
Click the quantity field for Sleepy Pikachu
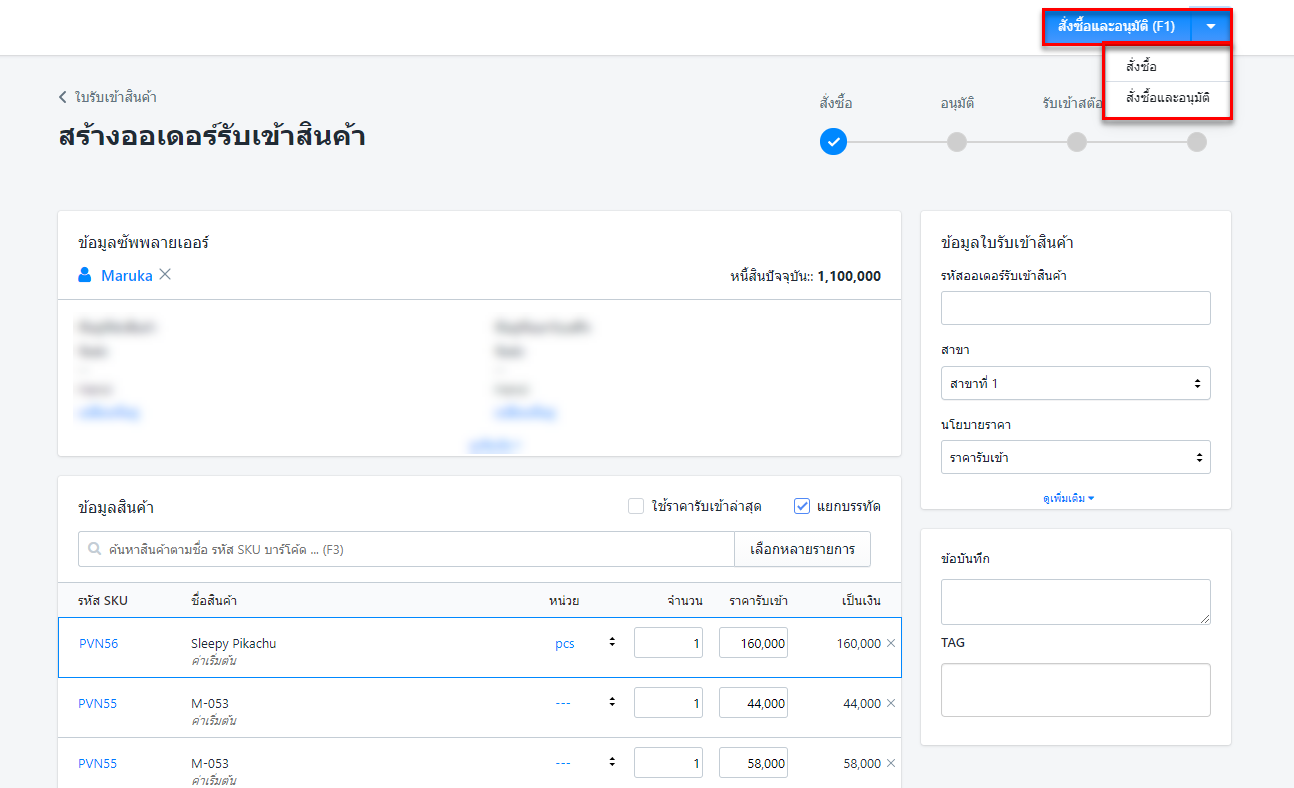tap(668, 643)
